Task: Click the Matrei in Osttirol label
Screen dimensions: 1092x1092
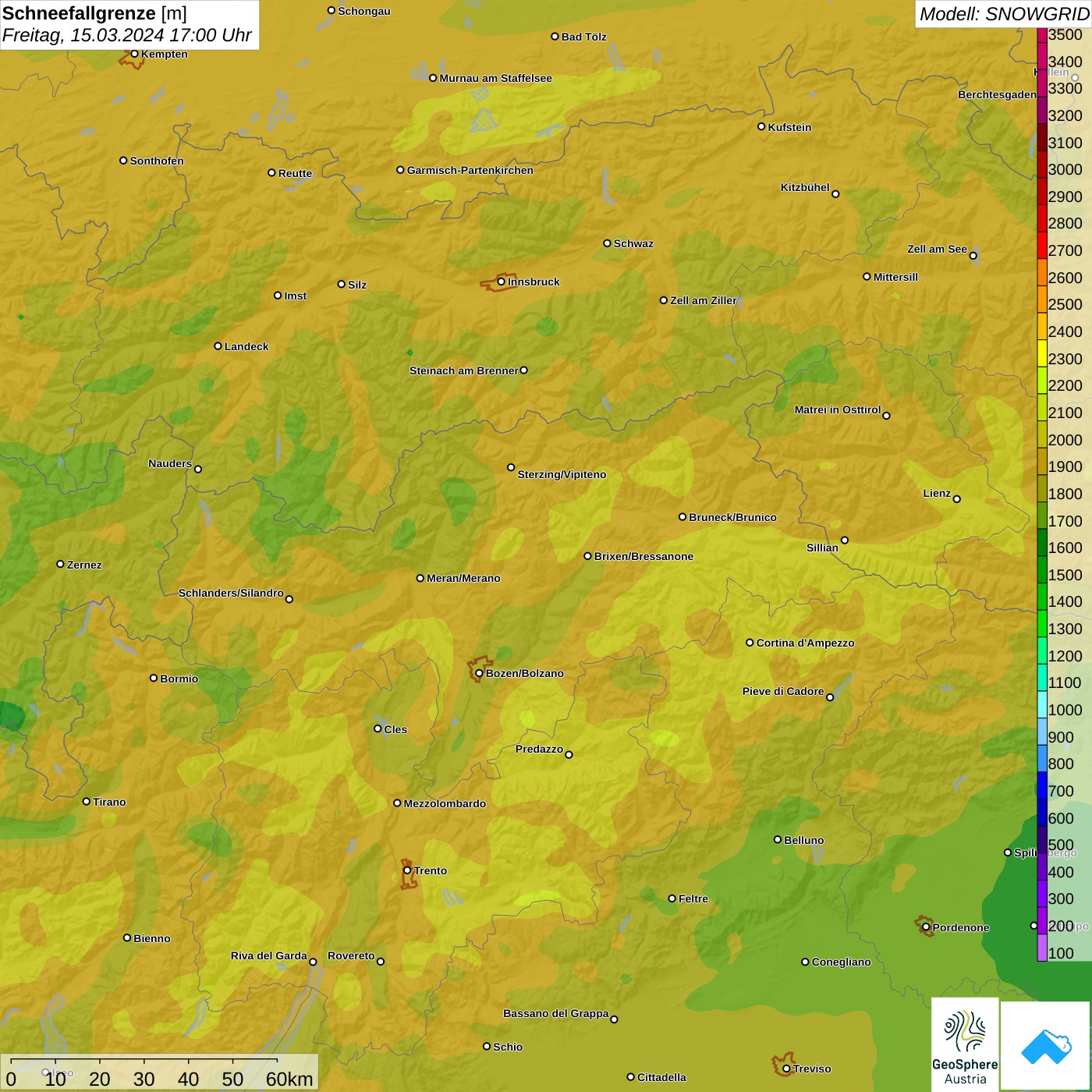Action: [x=838, y=409]
